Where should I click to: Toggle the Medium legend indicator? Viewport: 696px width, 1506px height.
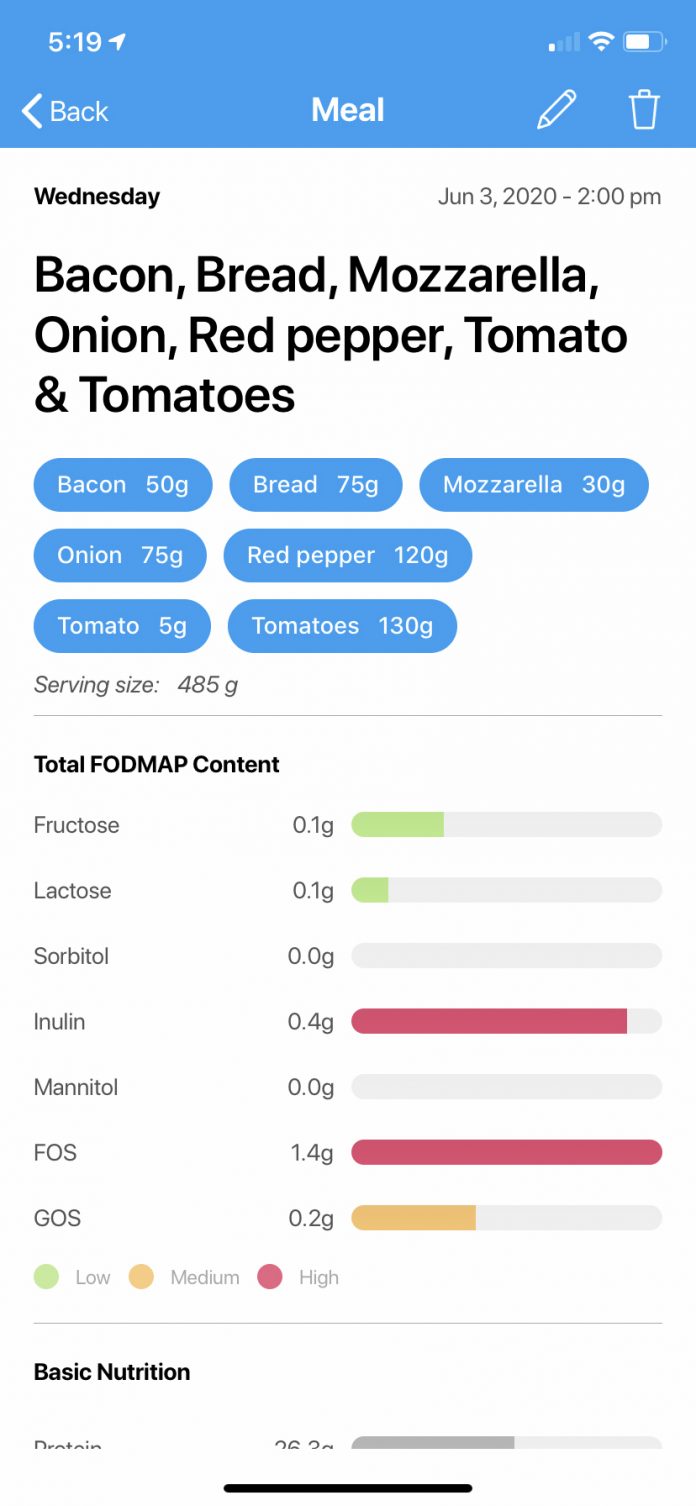coord(141,1277)
